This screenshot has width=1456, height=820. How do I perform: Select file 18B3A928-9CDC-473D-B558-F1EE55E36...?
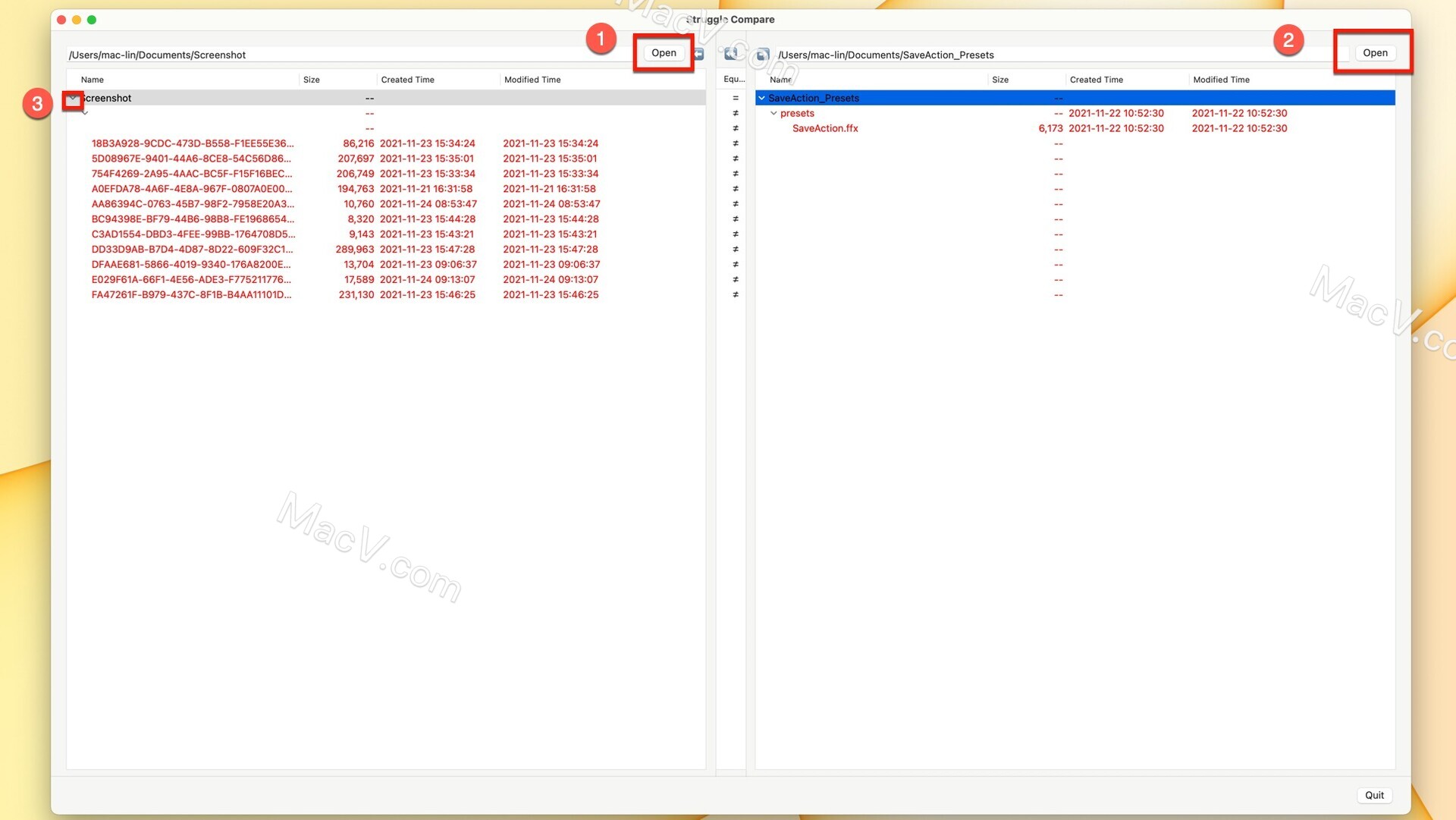tap(193, 143)
